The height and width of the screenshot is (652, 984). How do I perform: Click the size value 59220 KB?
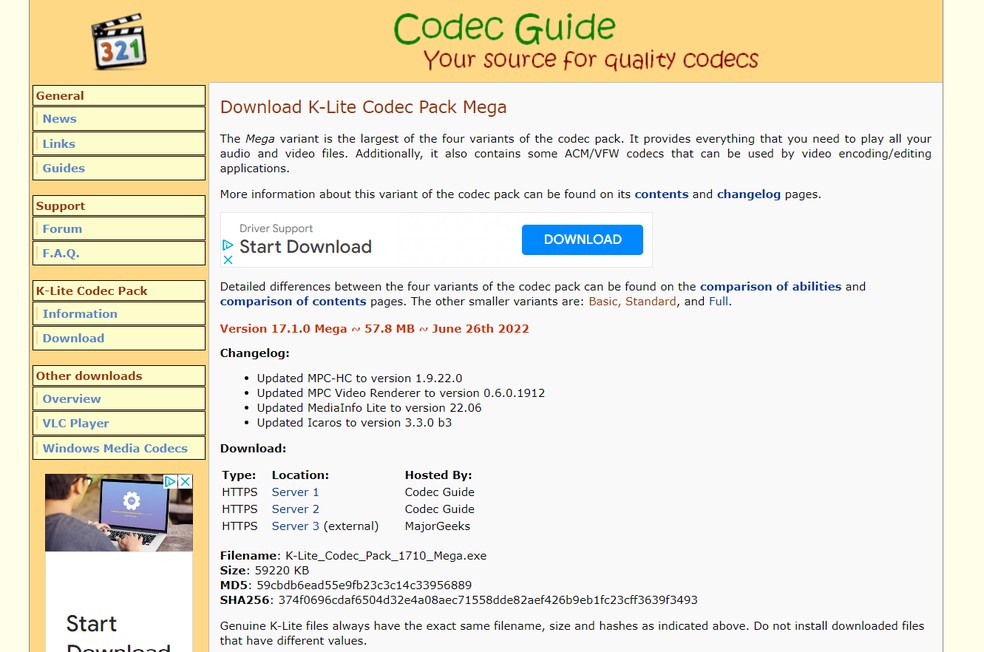(x=282, y=571)
